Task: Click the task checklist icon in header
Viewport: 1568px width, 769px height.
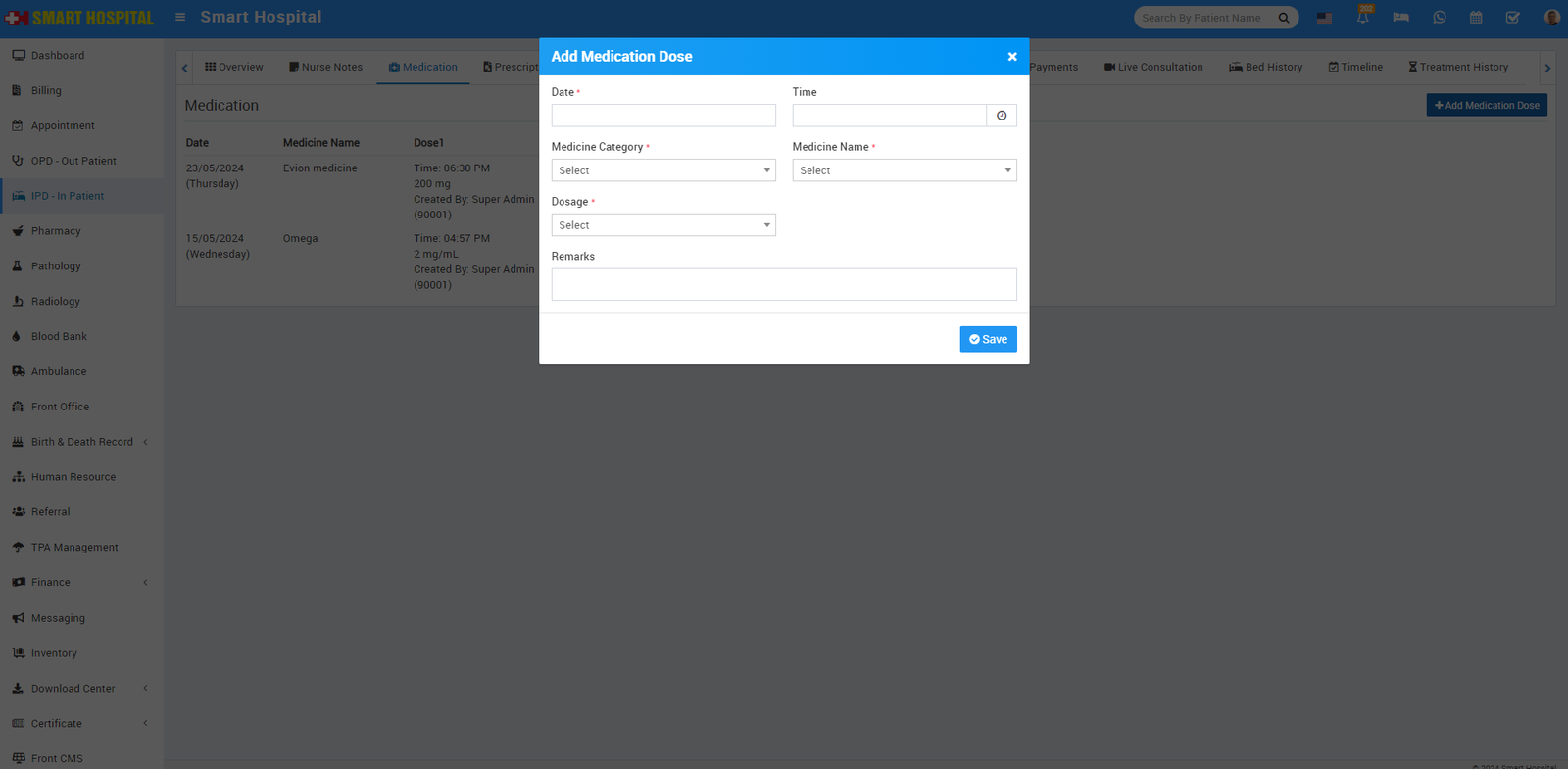Action: click(x=1512, y=18)
